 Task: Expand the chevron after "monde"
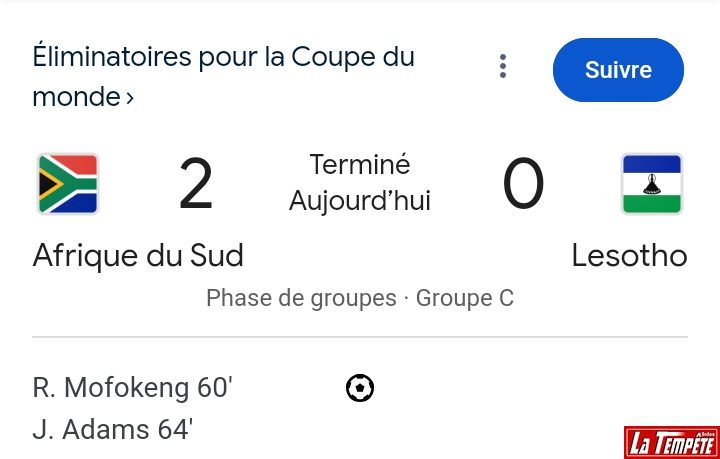click(130, 98)
